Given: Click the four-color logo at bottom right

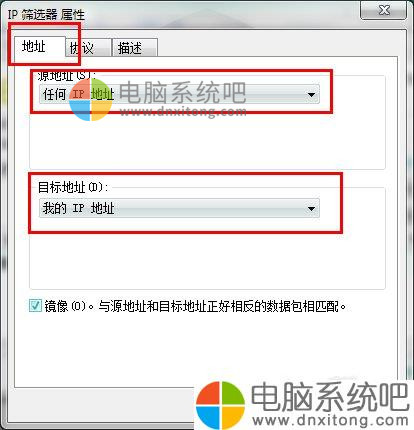Looking at the screenshot, I should (x=220, y=405).
